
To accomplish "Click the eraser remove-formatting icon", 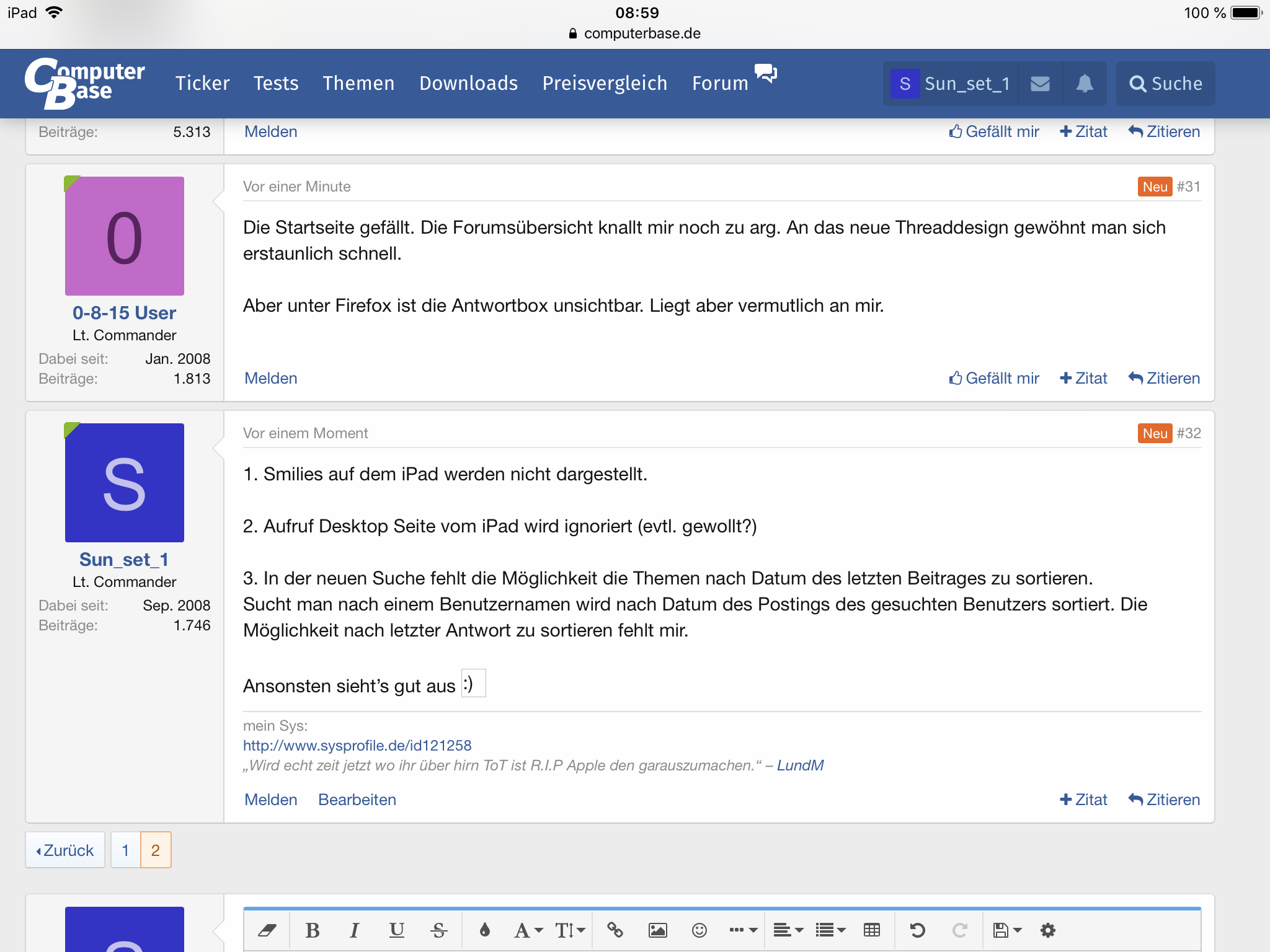I will click(267, 930).
